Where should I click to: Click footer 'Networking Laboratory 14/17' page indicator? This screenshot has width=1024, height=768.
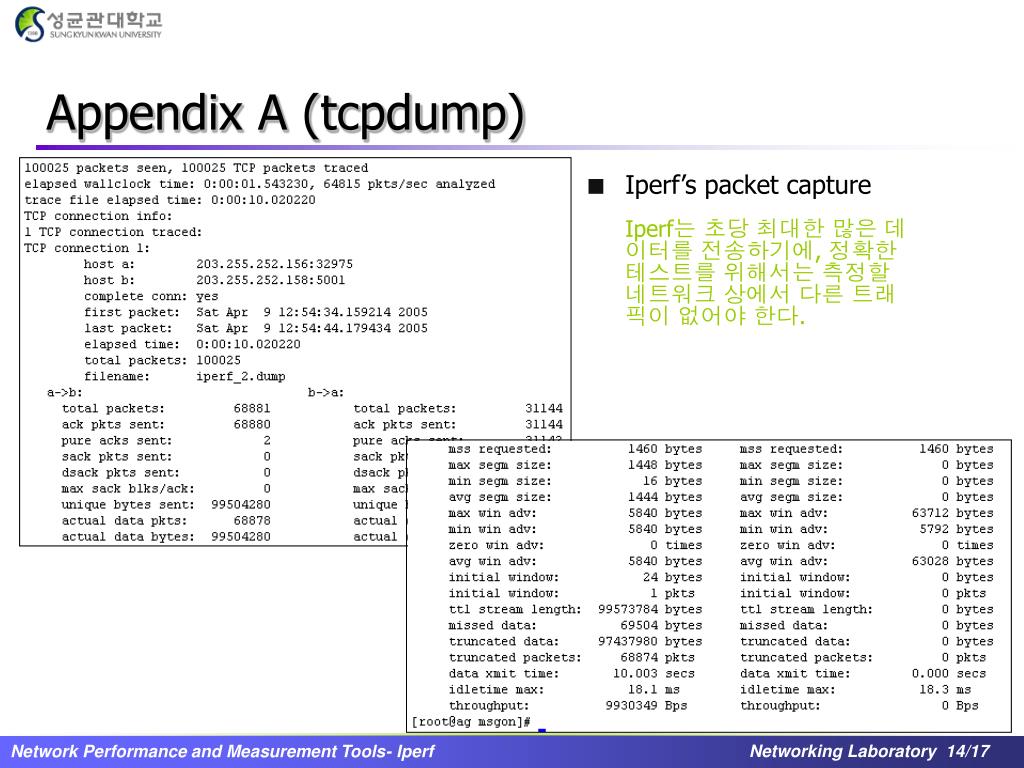(x=870, y=751)
